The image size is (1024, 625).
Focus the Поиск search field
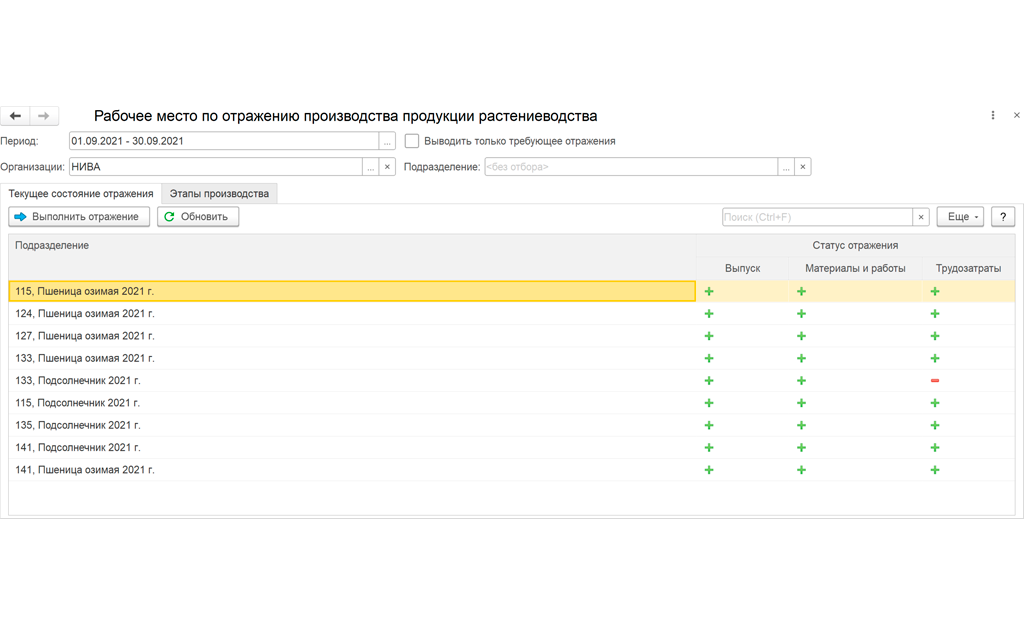[x=817, y=217]
